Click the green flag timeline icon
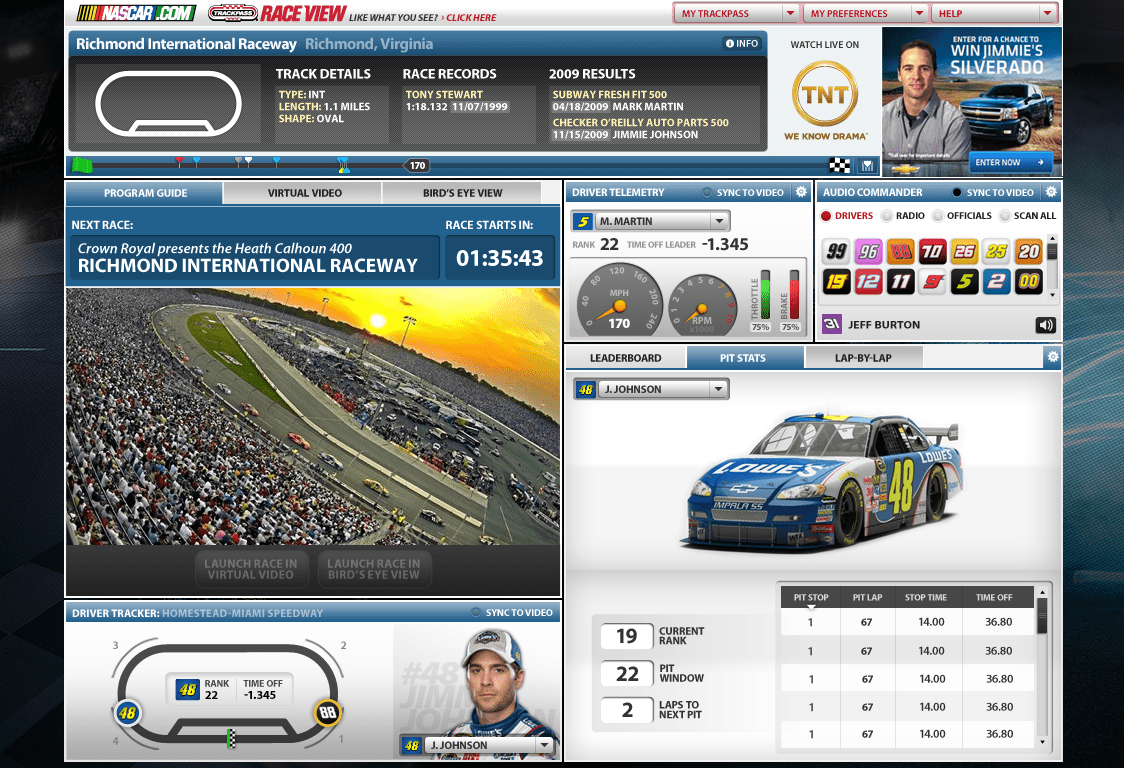This screenshot has width=1124, height=768. point(82,166)
